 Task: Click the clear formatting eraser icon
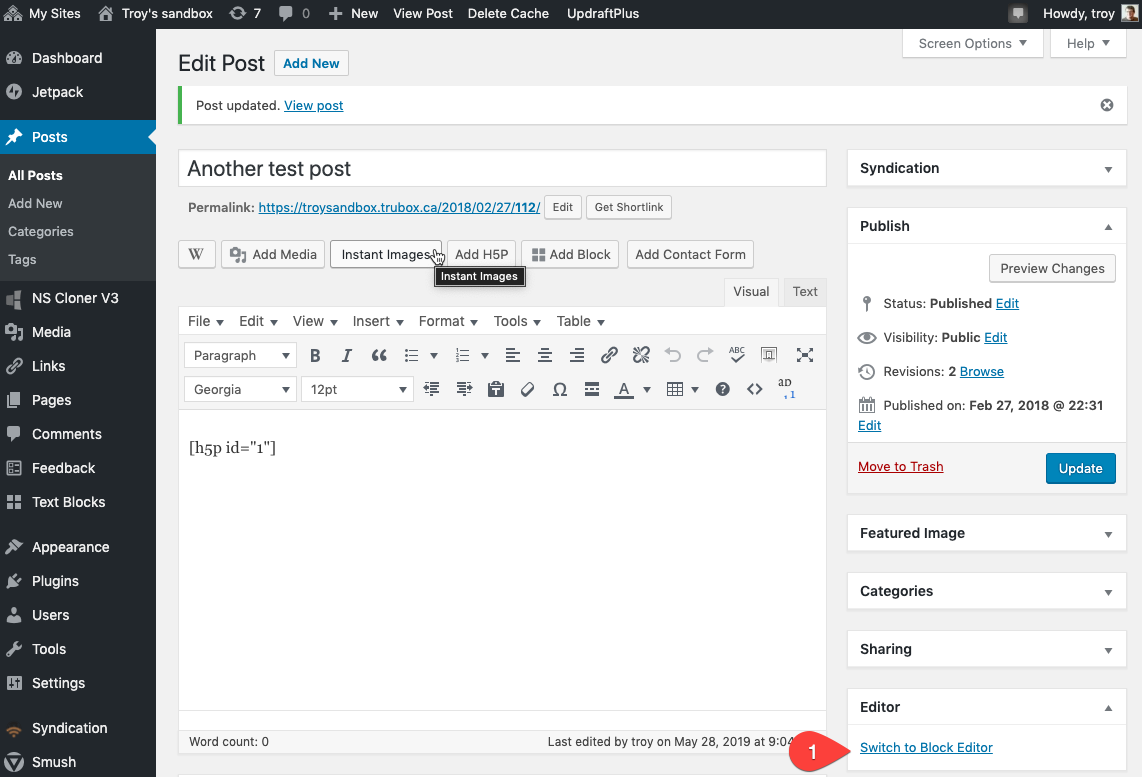pos(528,389)
